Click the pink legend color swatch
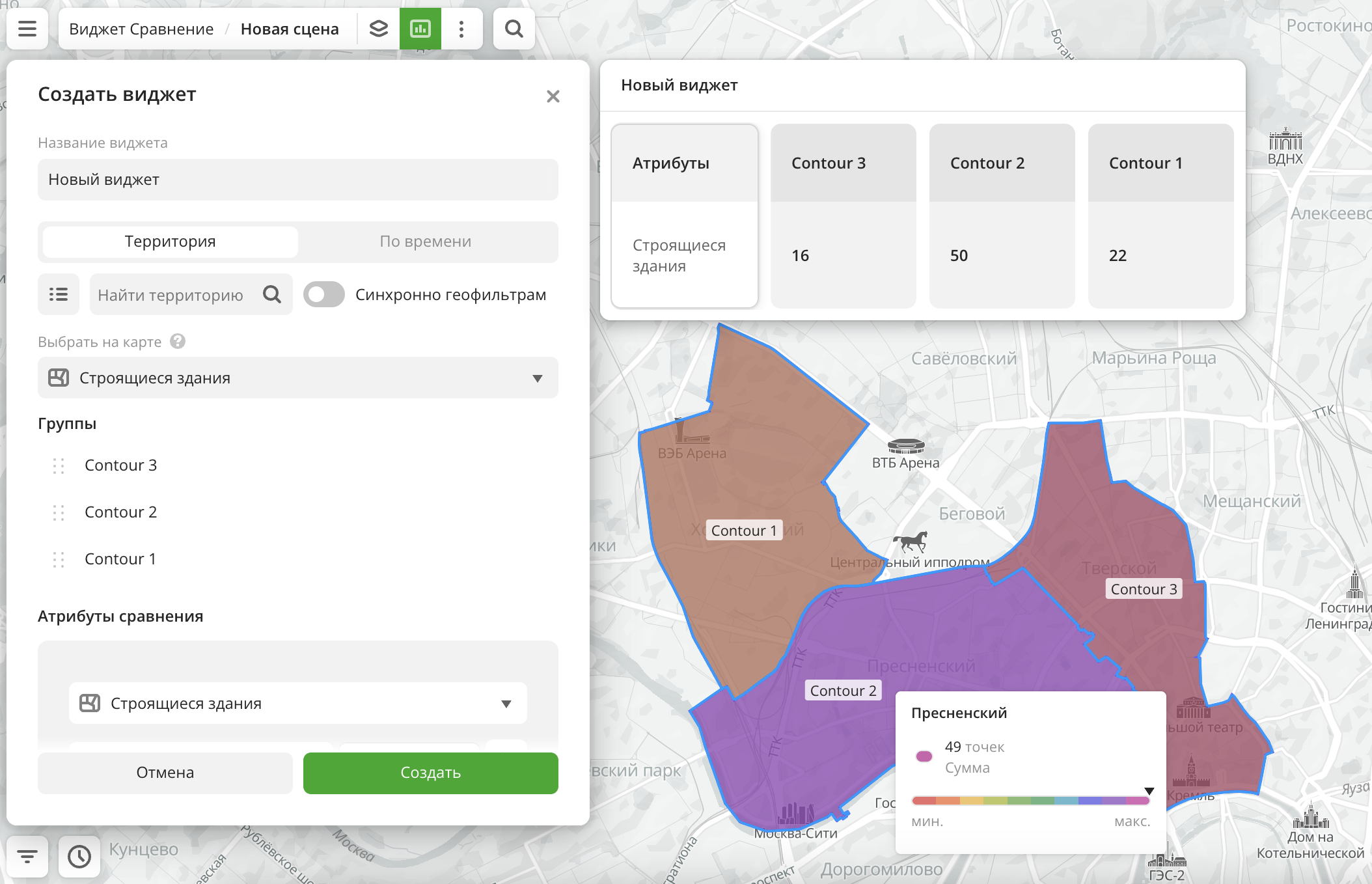 click(924, 756)
